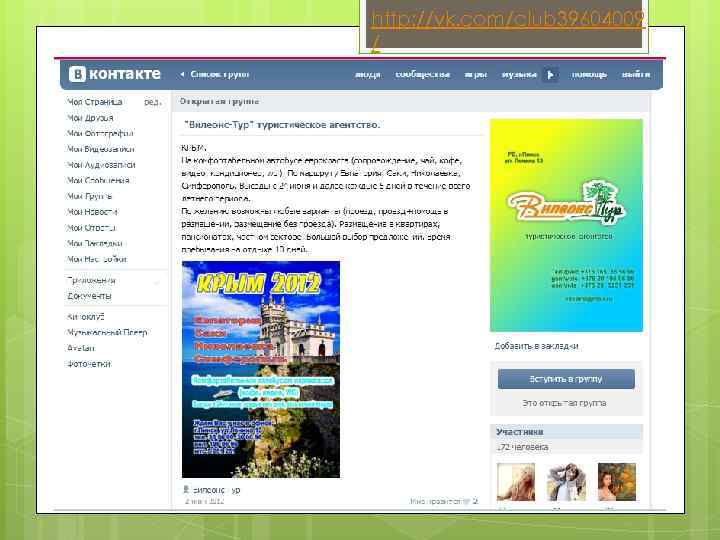
Task: Click the post author Вилеонс-Тур name
Action: pos(216,490)
